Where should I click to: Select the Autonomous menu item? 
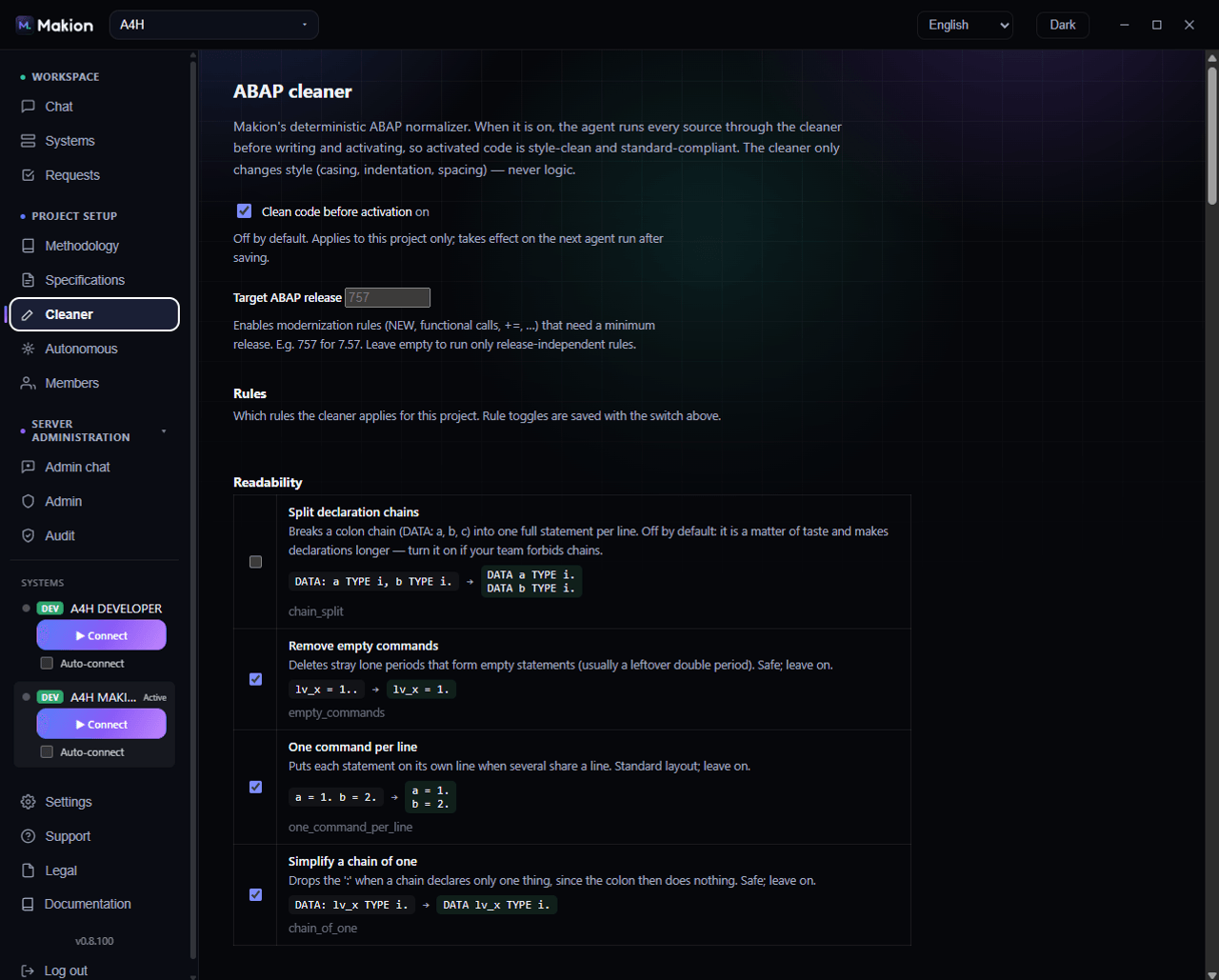point(94,349)
